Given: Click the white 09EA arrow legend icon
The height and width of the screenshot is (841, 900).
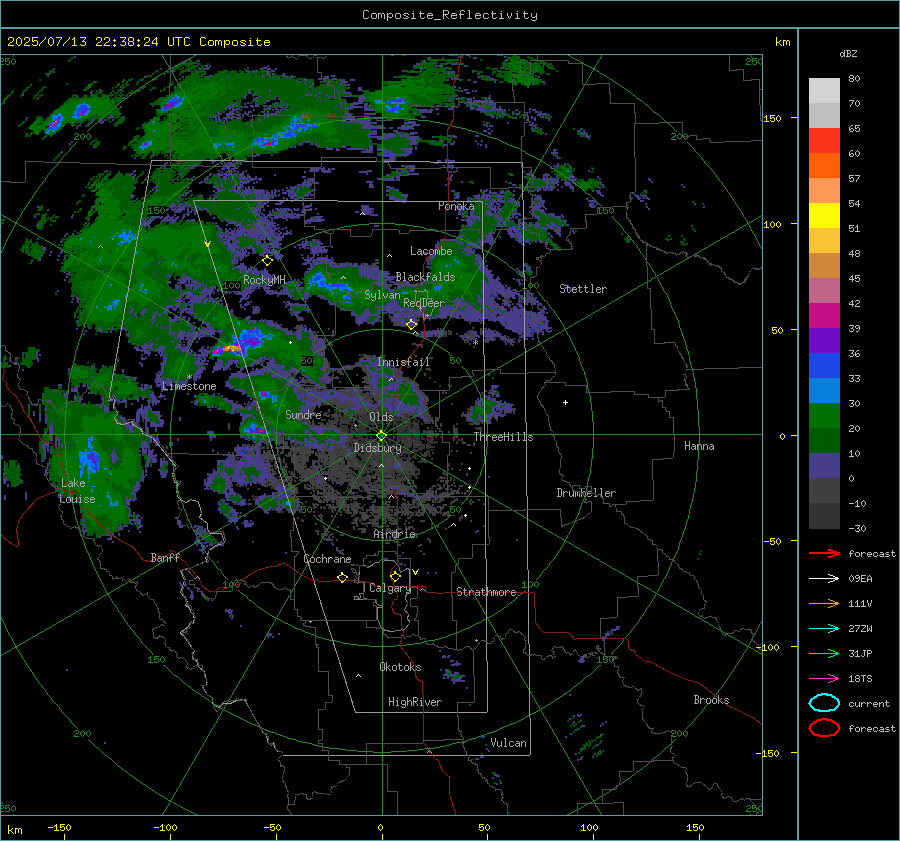Looking at the screenshot, I should pos(824,578).
